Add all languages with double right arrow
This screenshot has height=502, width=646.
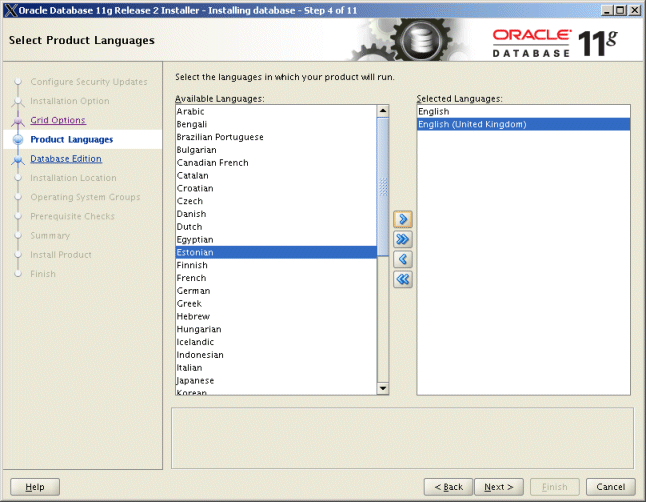(403, 239)
